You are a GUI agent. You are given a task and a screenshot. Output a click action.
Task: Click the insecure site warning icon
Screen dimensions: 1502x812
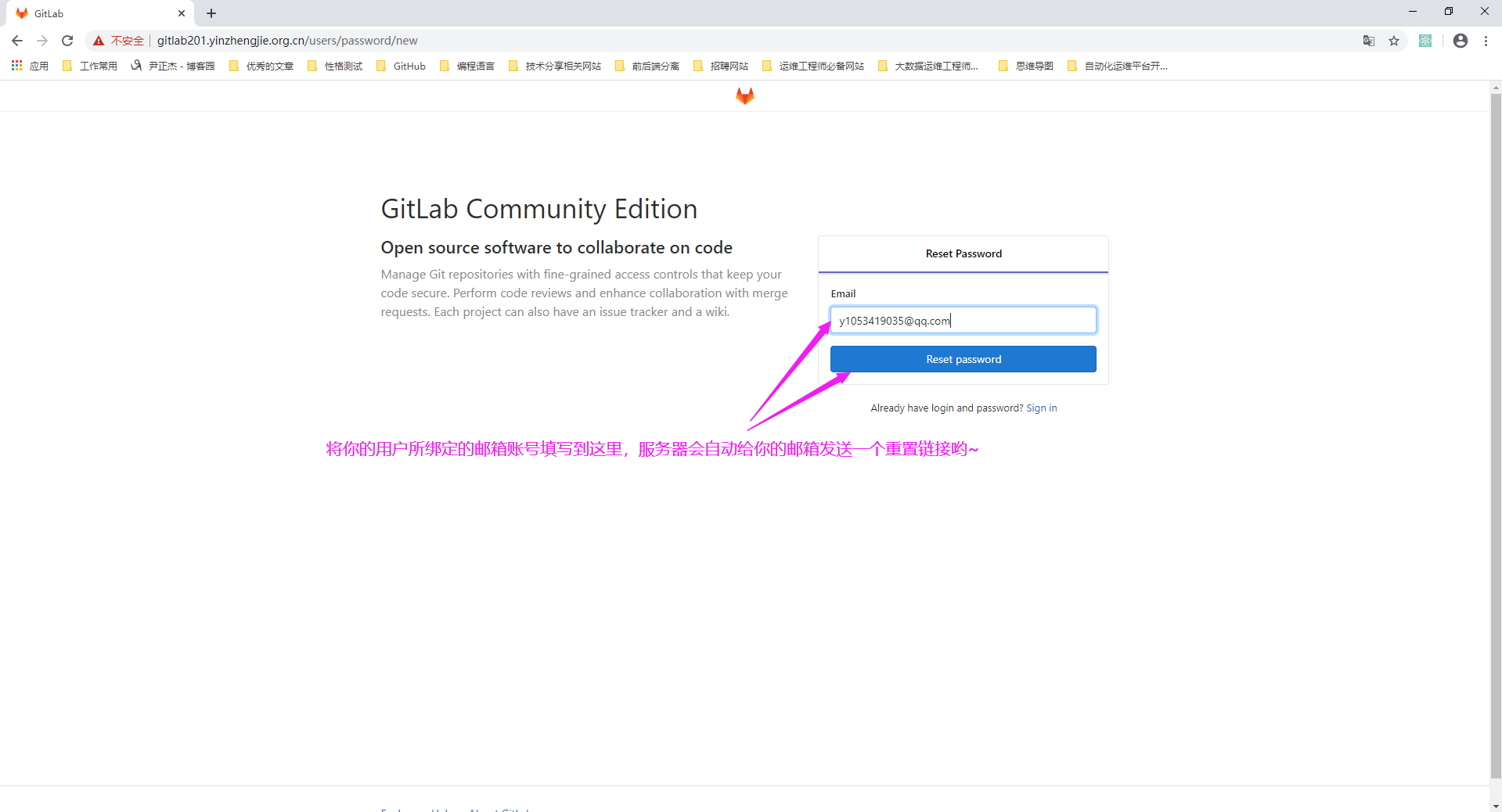pyautogui.click(x=99, y=41)
